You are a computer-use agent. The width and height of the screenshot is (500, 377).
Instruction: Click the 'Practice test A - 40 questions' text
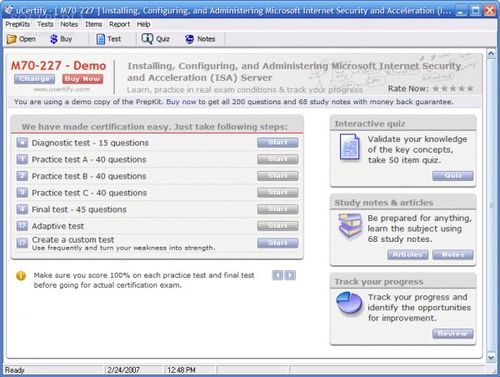pyautogui.click(x=89, y=160)
